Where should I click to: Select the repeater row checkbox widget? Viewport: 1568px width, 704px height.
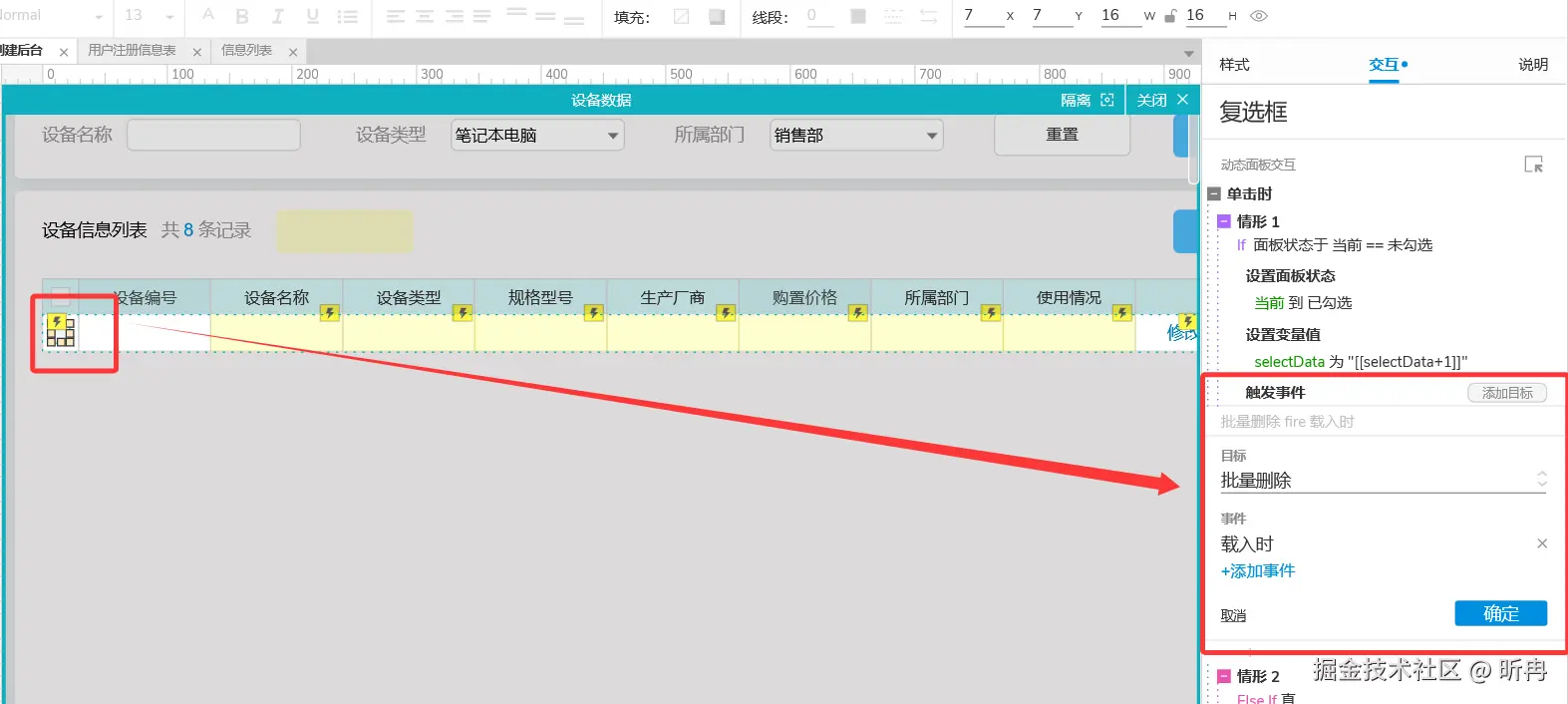61,331
